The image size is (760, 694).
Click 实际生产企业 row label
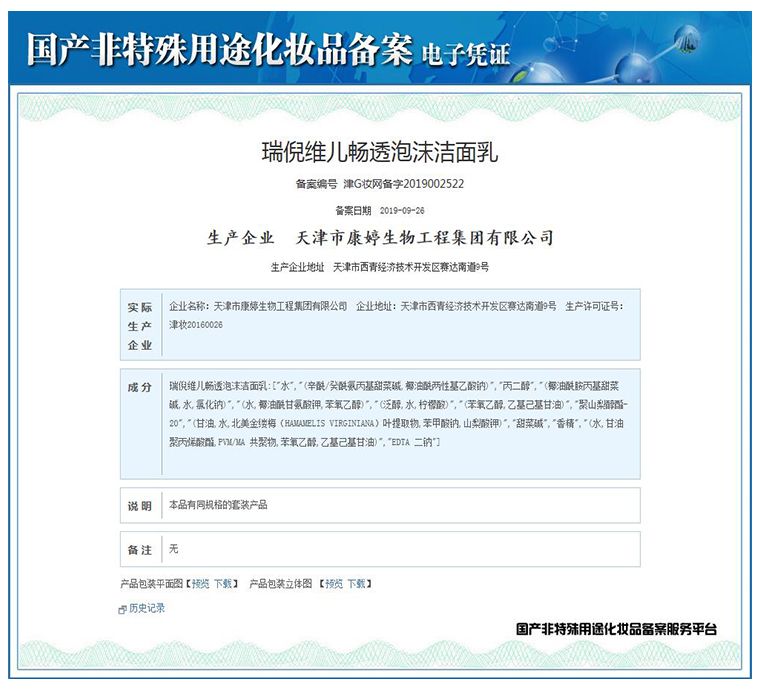click(140, 326)
